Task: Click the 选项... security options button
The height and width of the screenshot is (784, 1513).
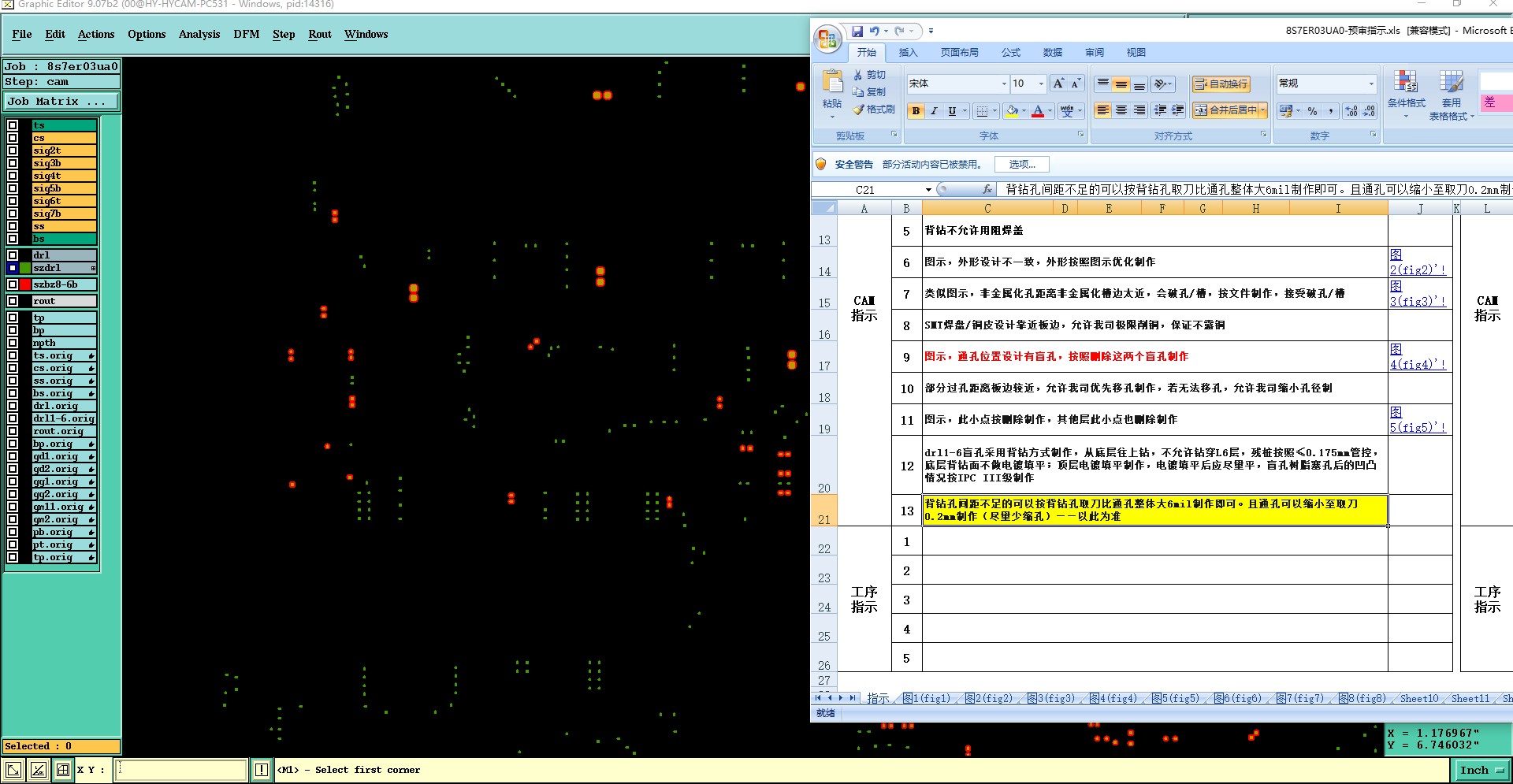Action: tap(1022, 164)
